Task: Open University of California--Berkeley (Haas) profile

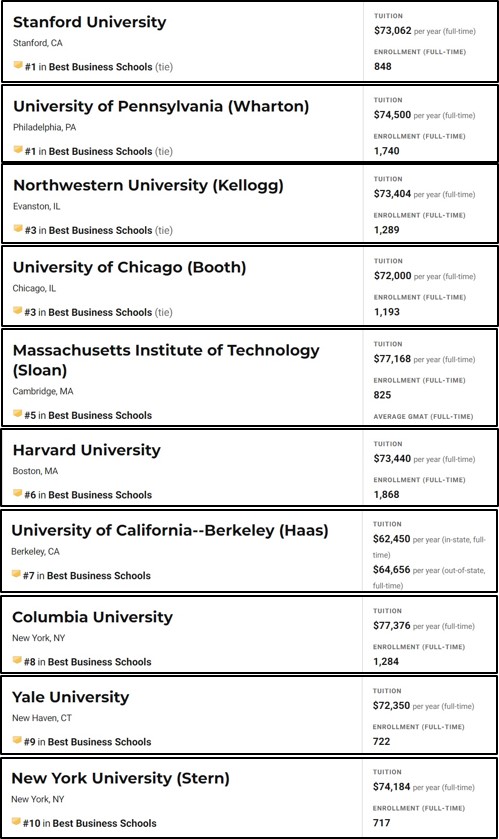Action: coord(170,531)
